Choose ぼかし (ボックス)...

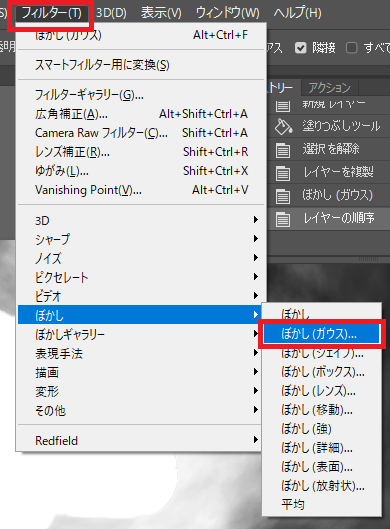(321, 372)
